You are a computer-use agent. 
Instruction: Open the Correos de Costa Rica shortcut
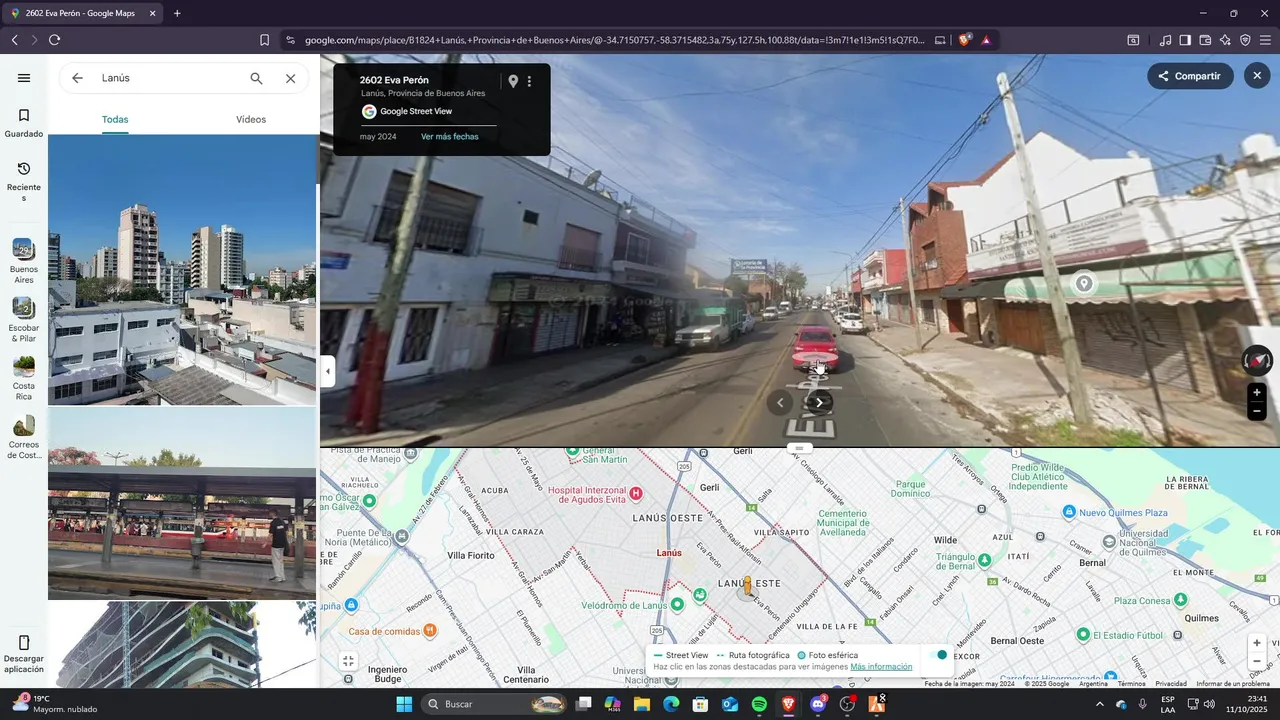coord(24,437)
